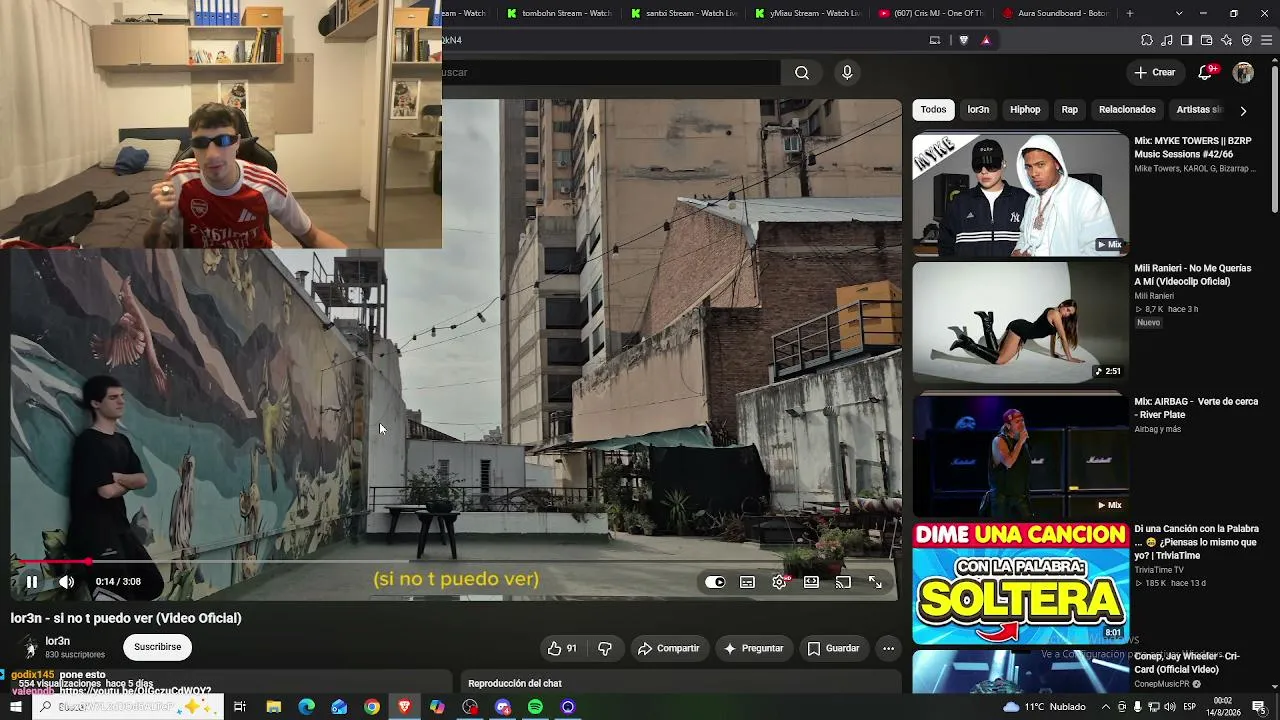The image size is (1280, 720).
Task: Open the MYKE TOWERS BZRP mix thumbnail
Action: 1020,195
